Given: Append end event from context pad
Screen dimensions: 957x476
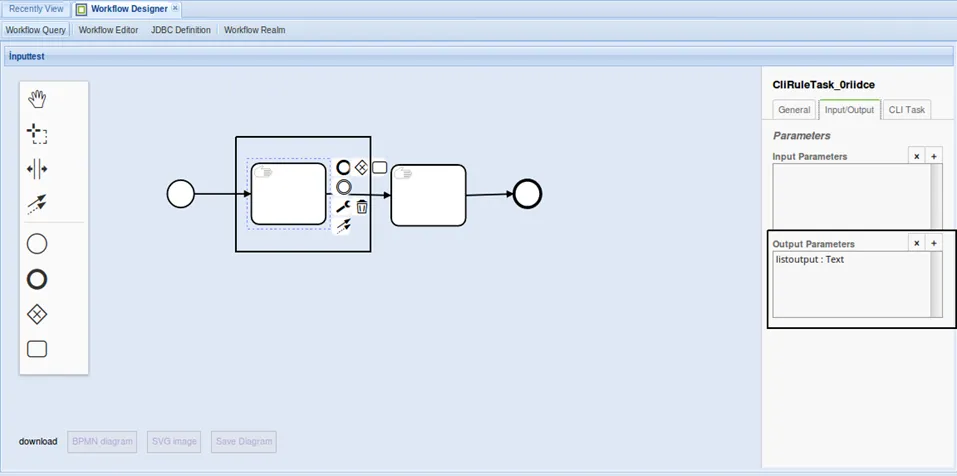Looking at the screenshot, I should coord(344,167).
